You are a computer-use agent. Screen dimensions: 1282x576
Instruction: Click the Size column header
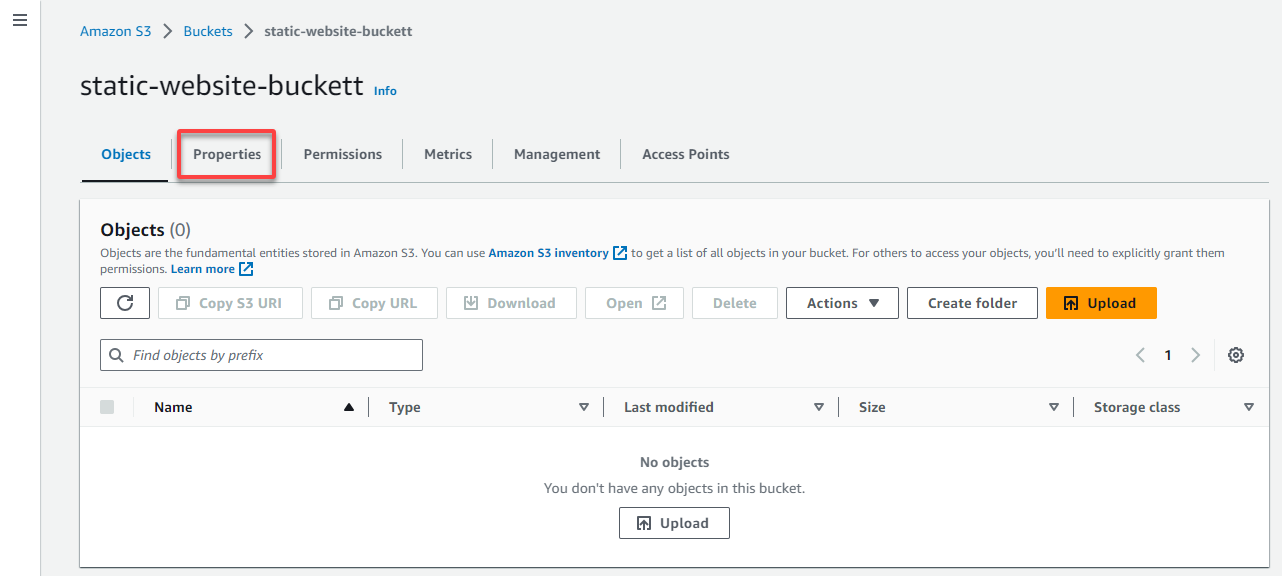pyautogui.click(x=872, y=407)
